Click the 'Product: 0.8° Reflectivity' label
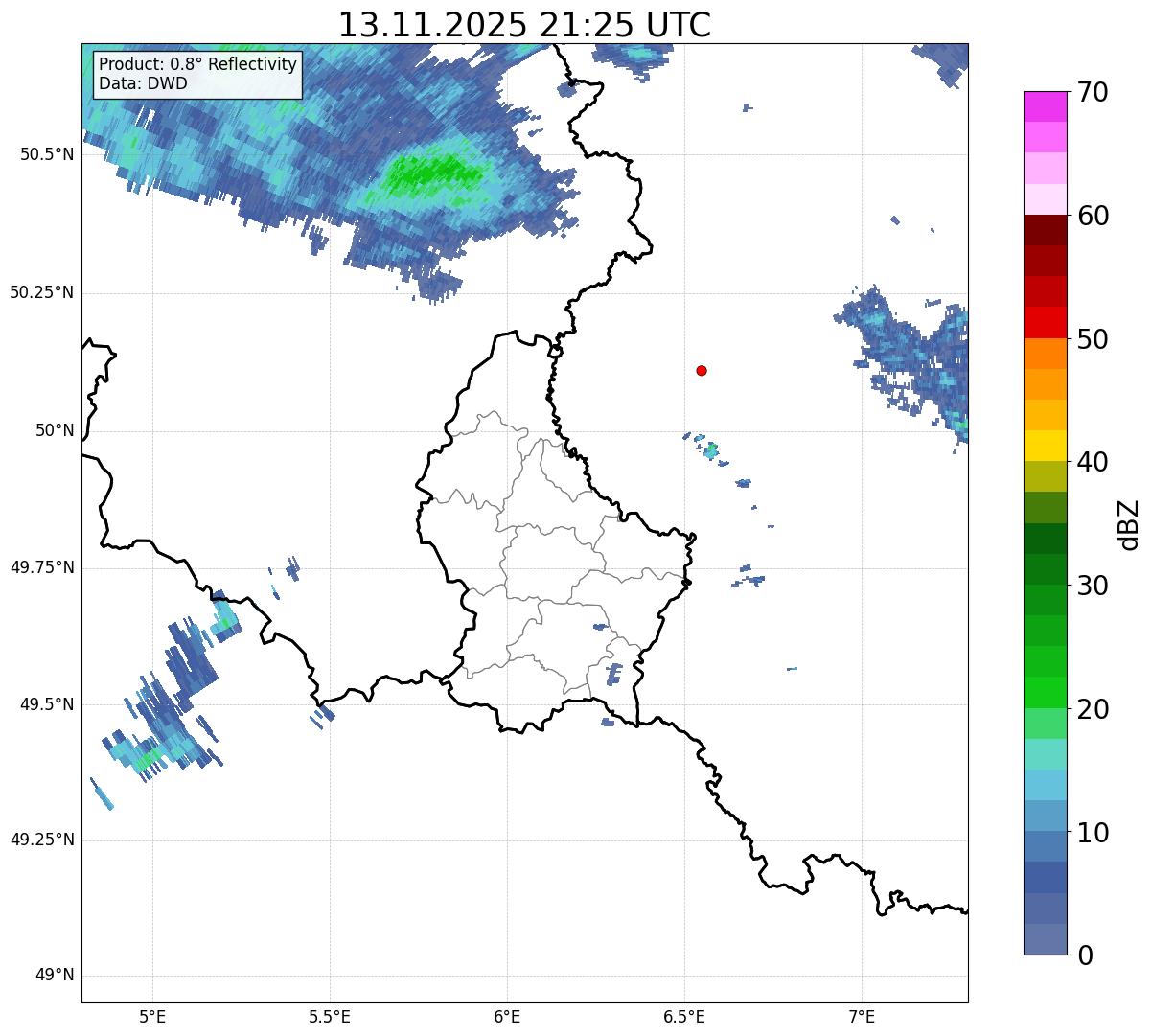 [197, 64]
